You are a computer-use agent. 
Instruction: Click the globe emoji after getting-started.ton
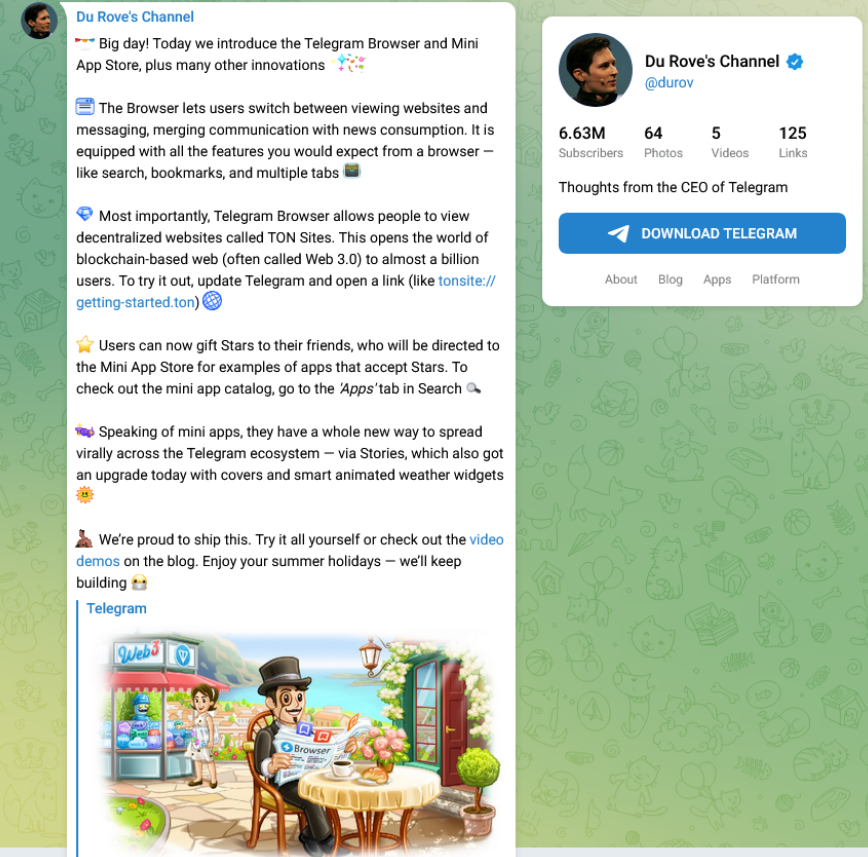pos(211,301)
